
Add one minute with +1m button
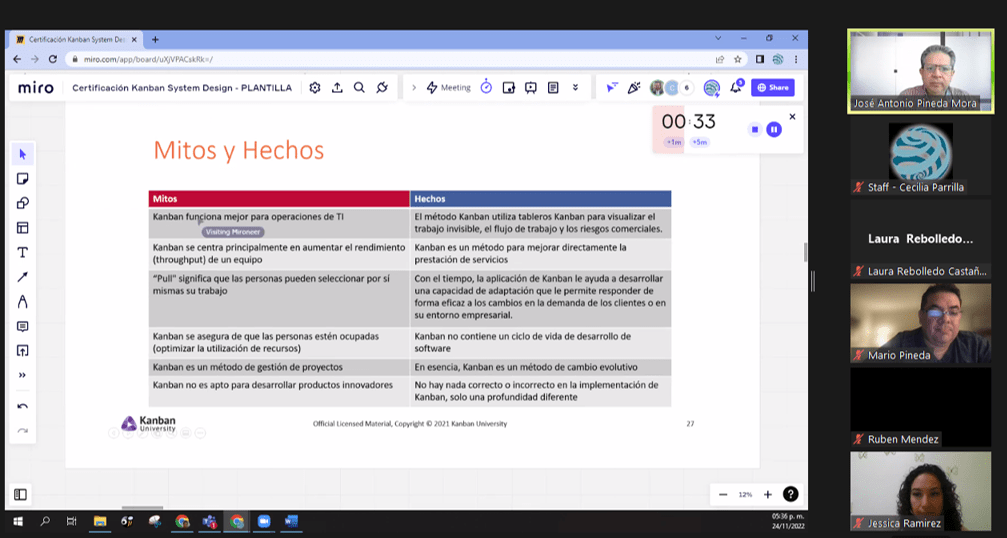tap(674, 142)
